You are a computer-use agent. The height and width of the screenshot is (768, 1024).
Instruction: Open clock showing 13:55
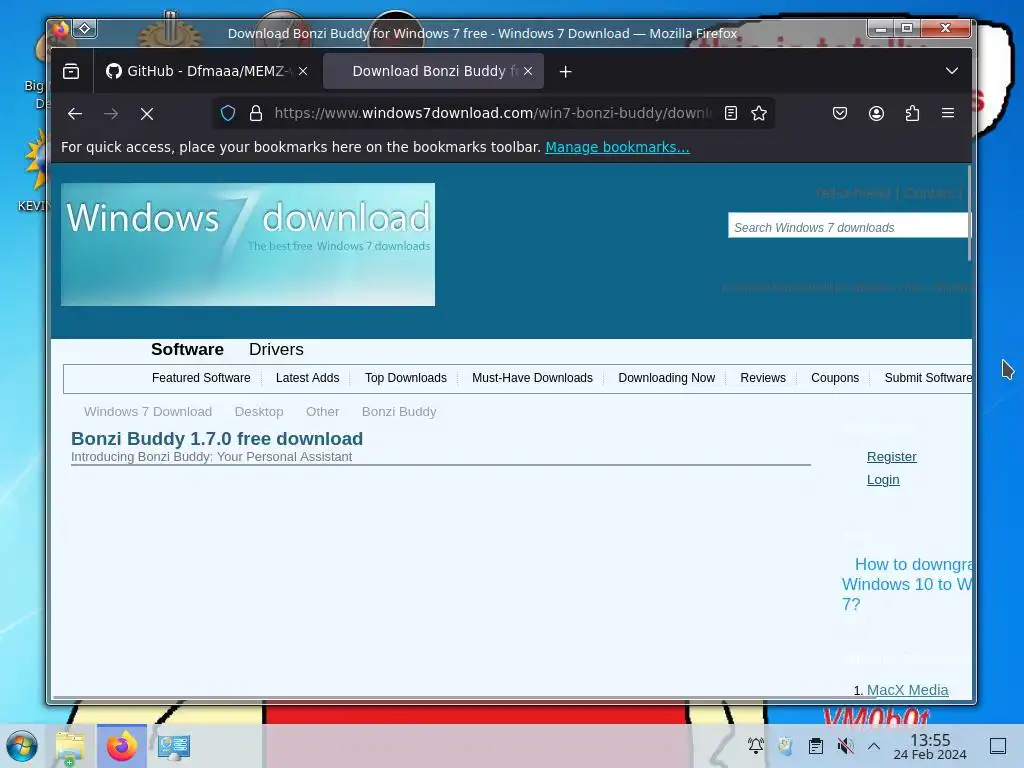point(930,746)
